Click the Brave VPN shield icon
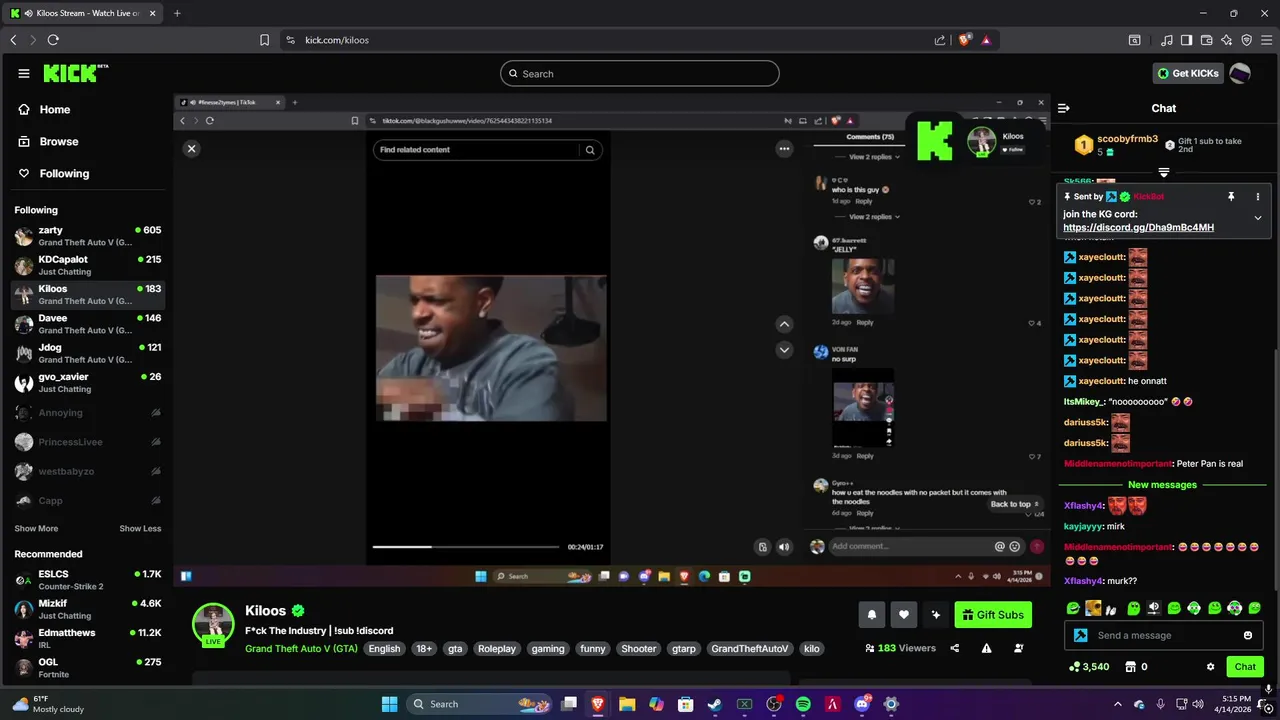The width and height of the screenshot is (1280, 720). point(1247,40)
